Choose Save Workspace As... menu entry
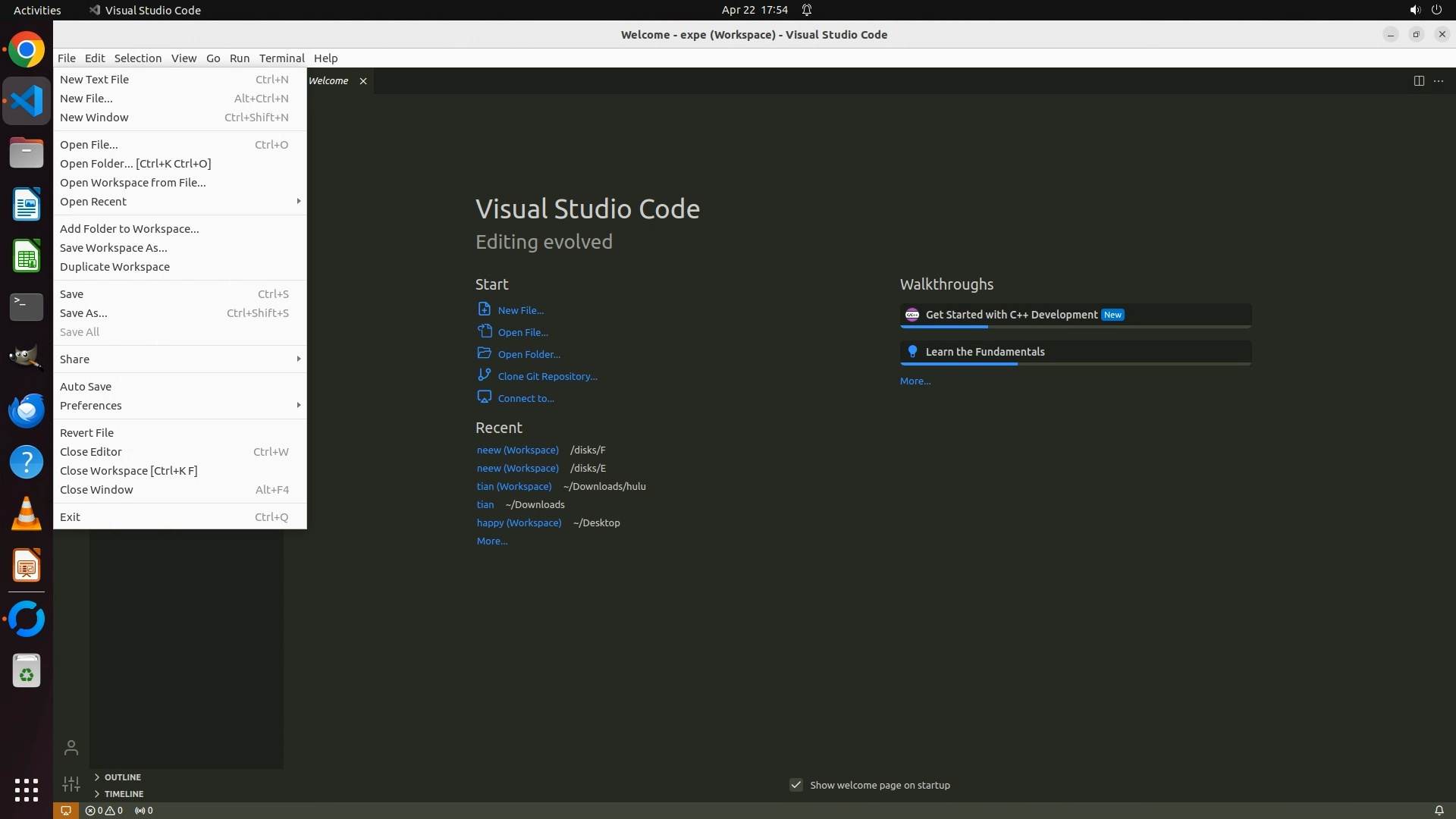The width and height of the screenshot is (1456, 819). 114,248
